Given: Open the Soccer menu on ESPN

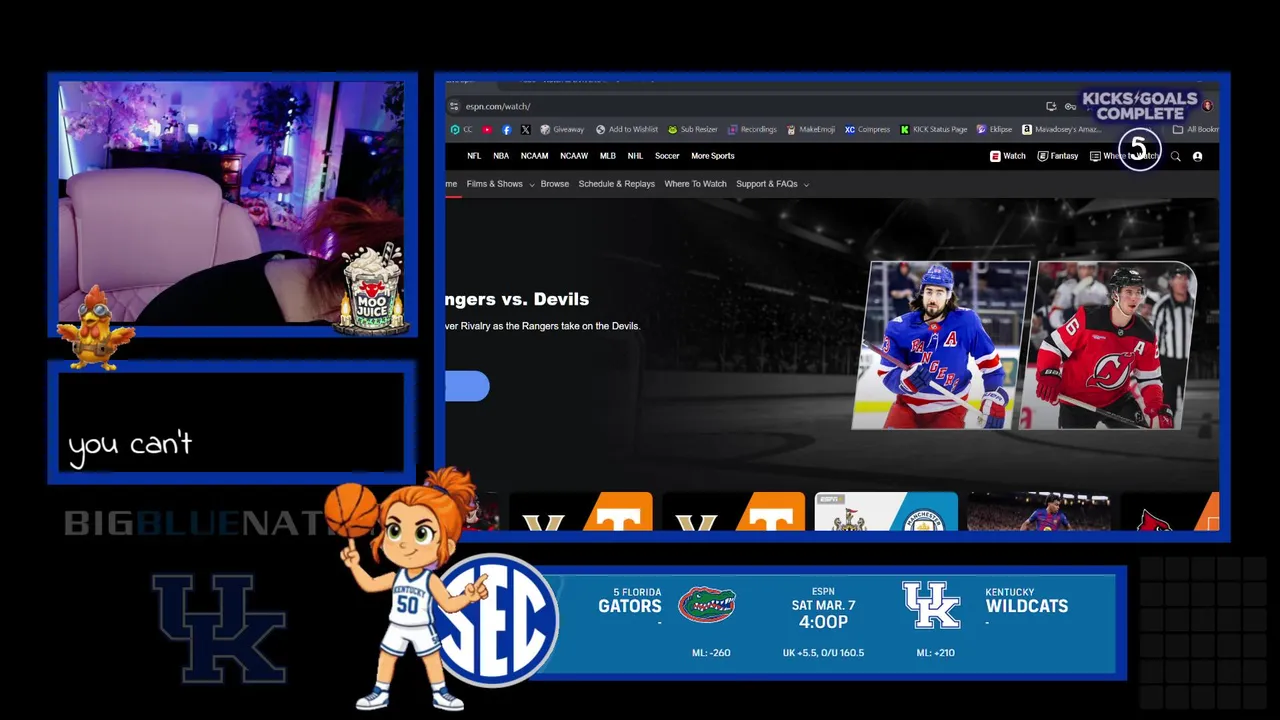Looking at the screenshot, I should (667, 156).
